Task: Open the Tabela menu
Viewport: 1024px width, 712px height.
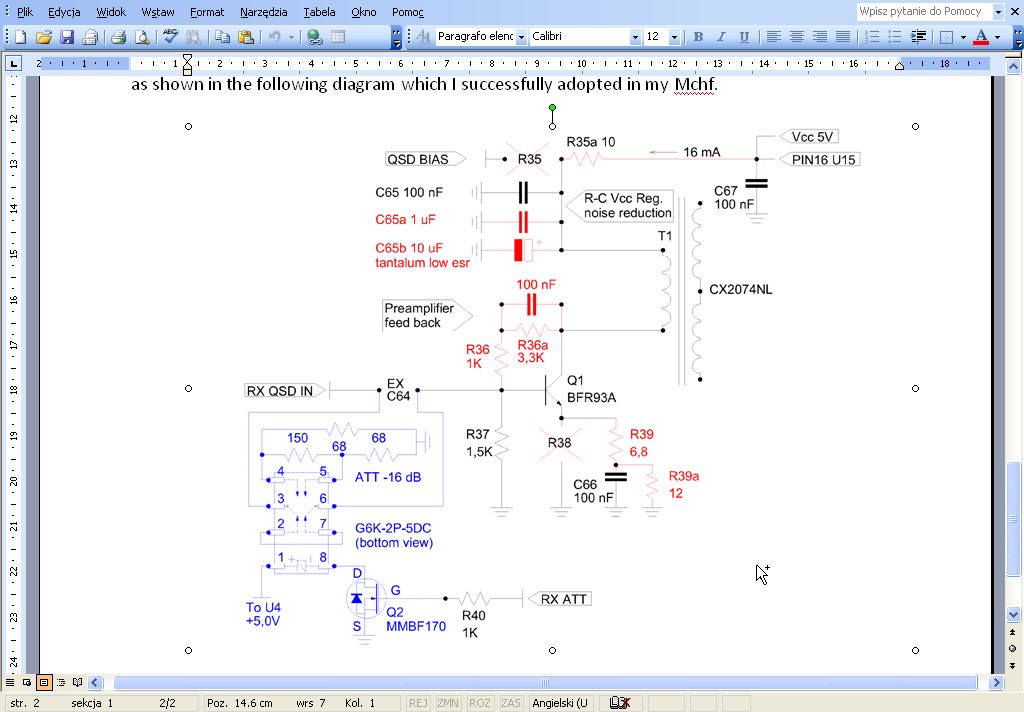Action: click(x=319, y=12)
